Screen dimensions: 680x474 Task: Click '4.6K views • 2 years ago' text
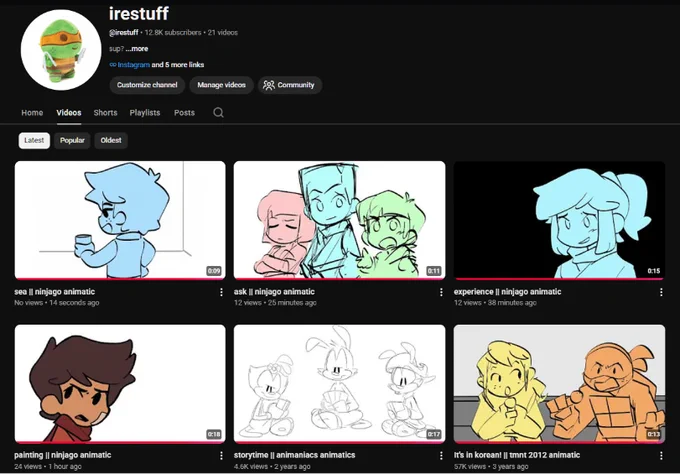pyautogui.click(x=272, y=467)
